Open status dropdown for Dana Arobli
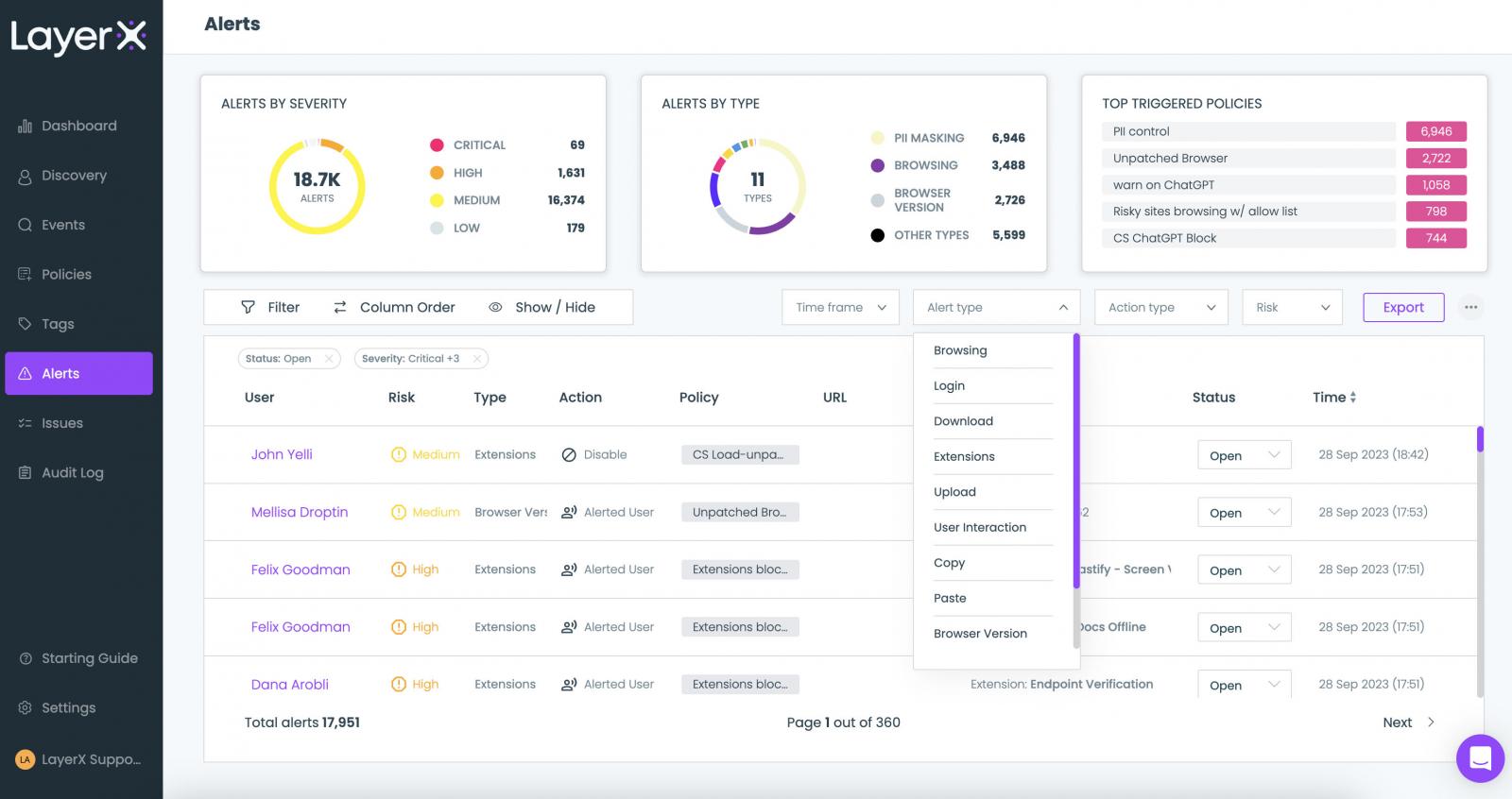1512x799 pixels. (x=1244, y=685)
